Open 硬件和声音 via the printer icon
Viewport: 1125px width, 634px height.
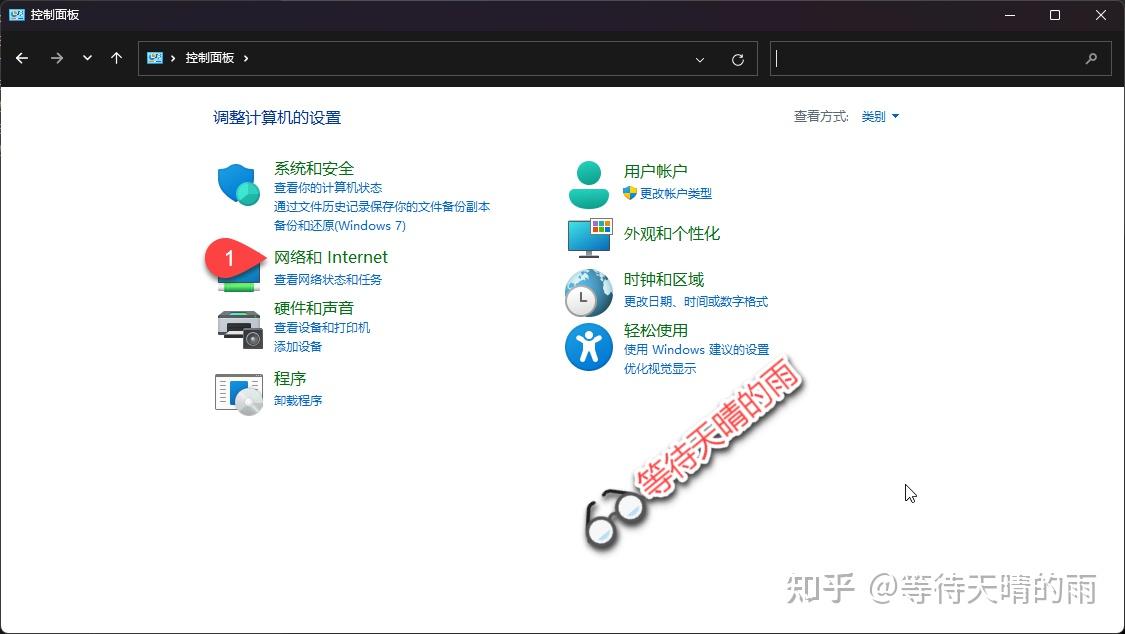pos(237,324)
